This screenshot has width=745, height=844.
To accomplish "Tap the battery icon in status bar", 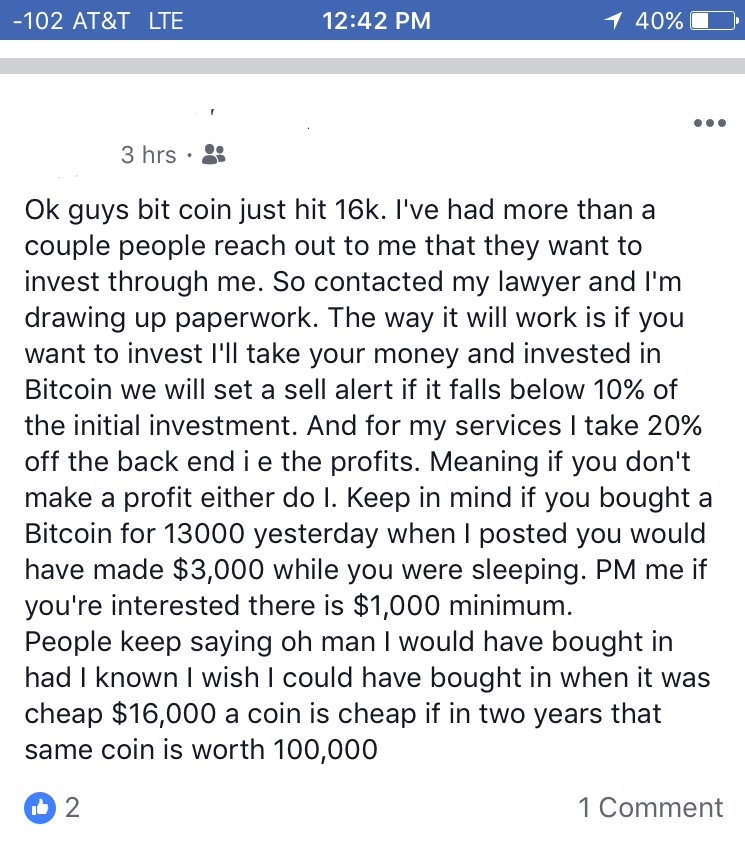I will click(x=713, y=20).
